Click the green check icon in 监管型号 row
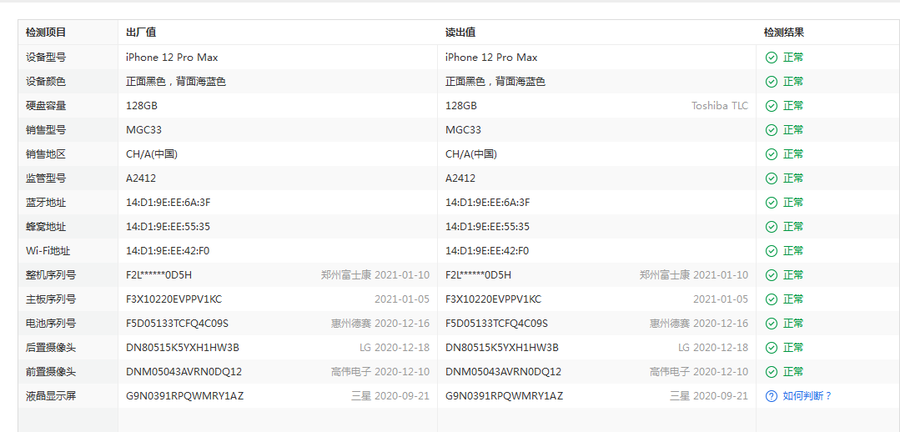900x432 pixels. [x=771, y=178]
